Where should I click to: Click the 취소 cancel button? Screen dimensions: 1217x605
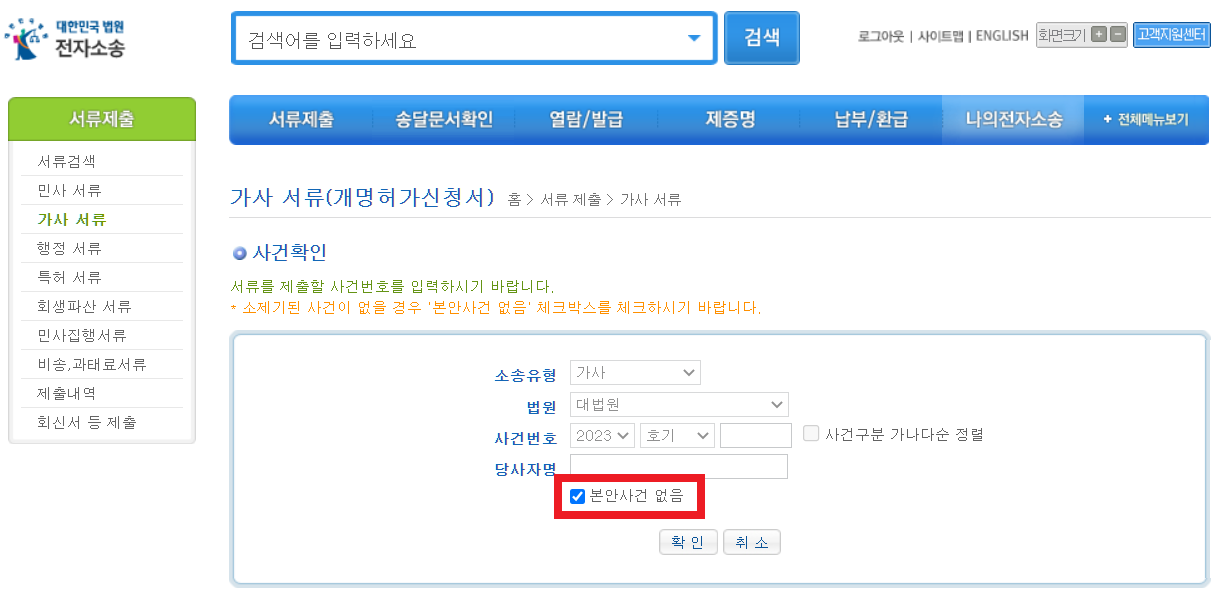point(752,541)
